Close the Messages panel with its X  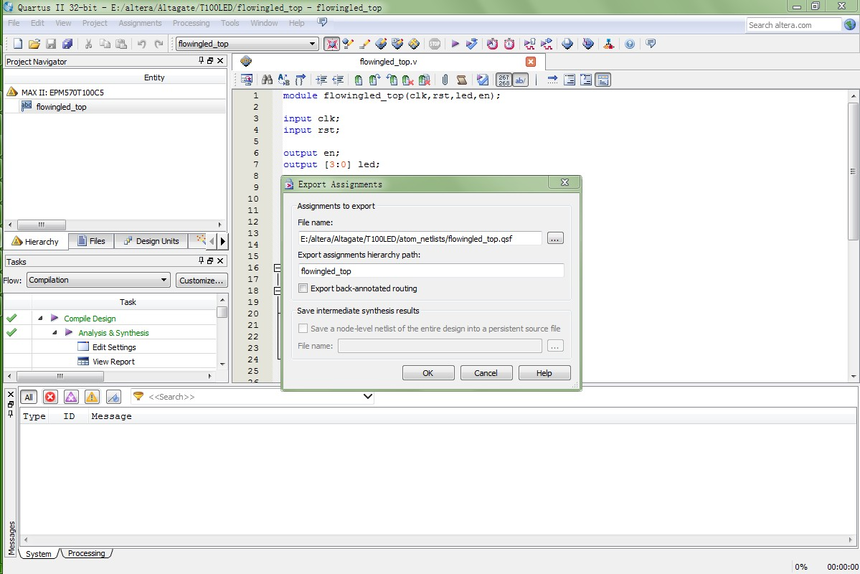(10, 394)
